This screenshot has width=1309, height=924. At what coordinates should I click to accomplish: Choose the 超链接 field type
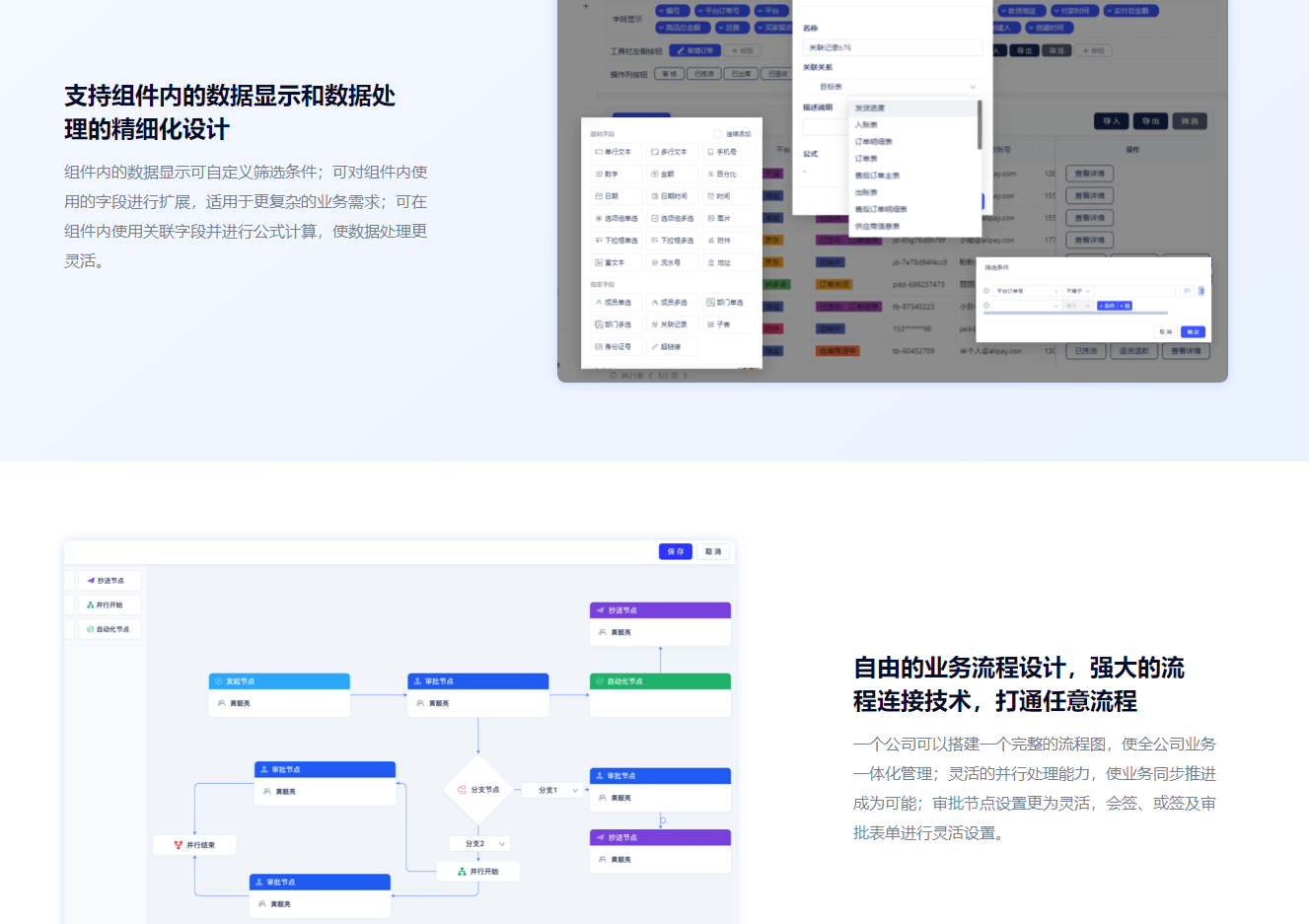[x=673, y=347]
